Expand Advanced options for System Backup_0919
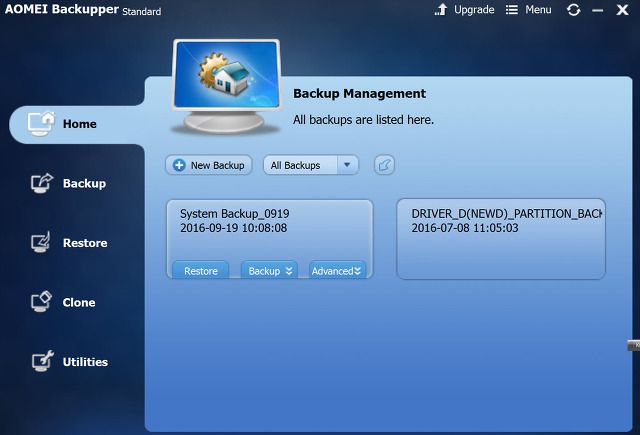The height and width of the screenshot is (435, 640). (337, 271)
